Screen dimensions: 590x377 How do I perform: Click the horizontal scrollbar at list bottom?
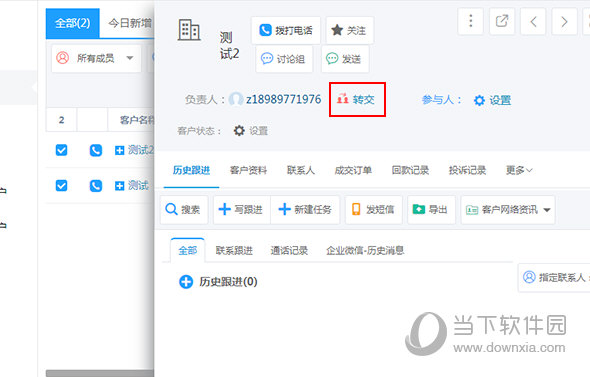pos(100,373)
